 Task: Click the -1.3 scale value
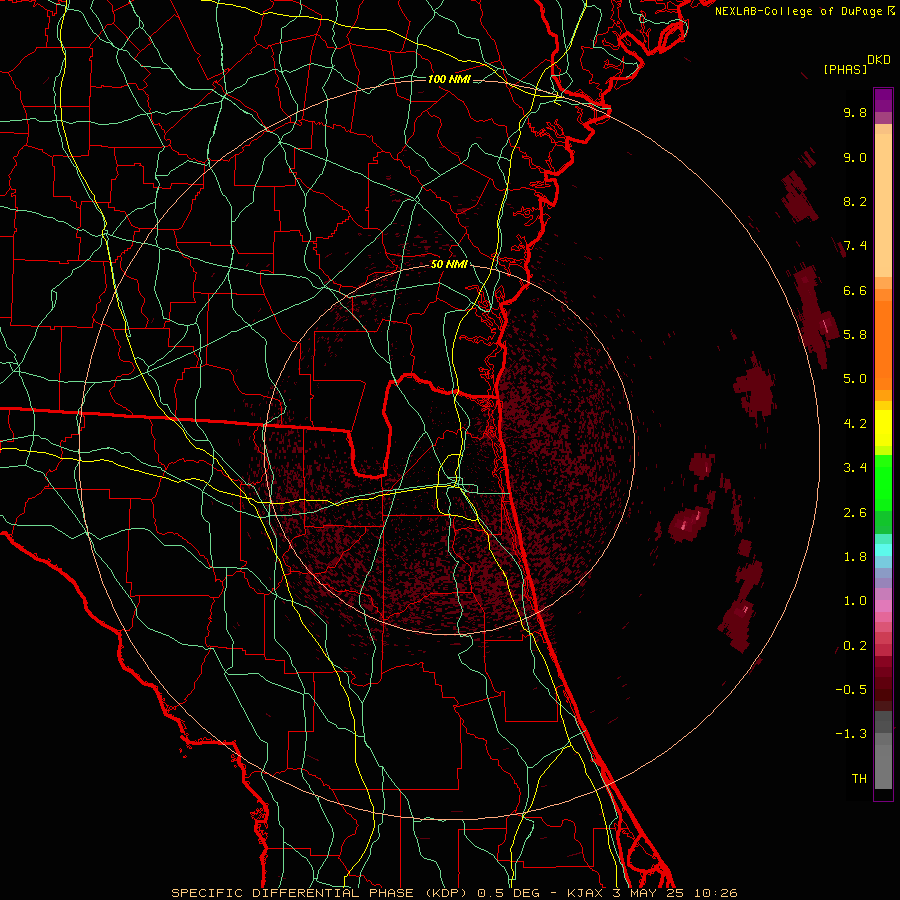pos(851,734)
